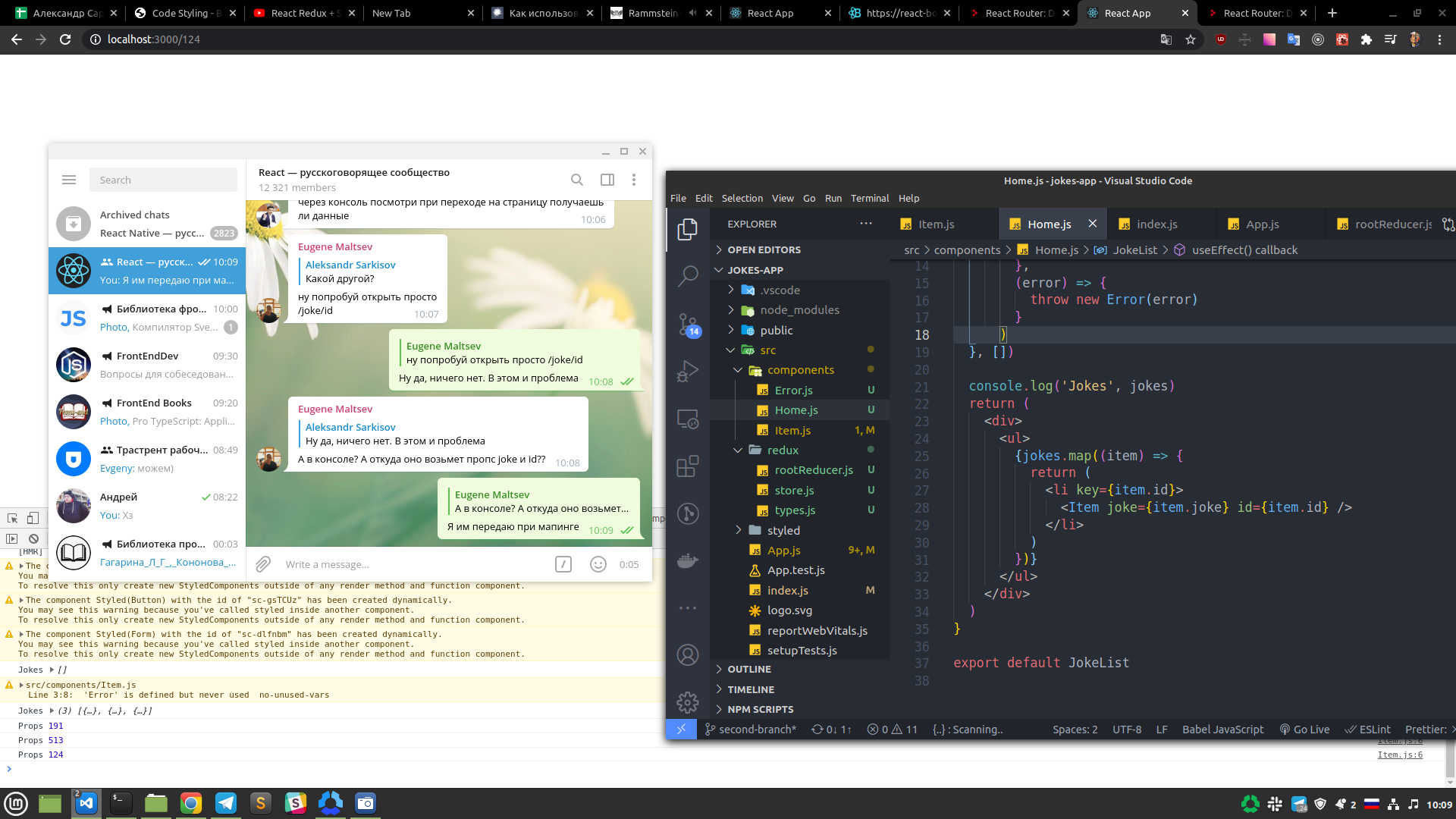The width and height of the screenshot is (1456, 819).
Task: Expand the Styled(Button) warning in console
Action: pos(22,601)
